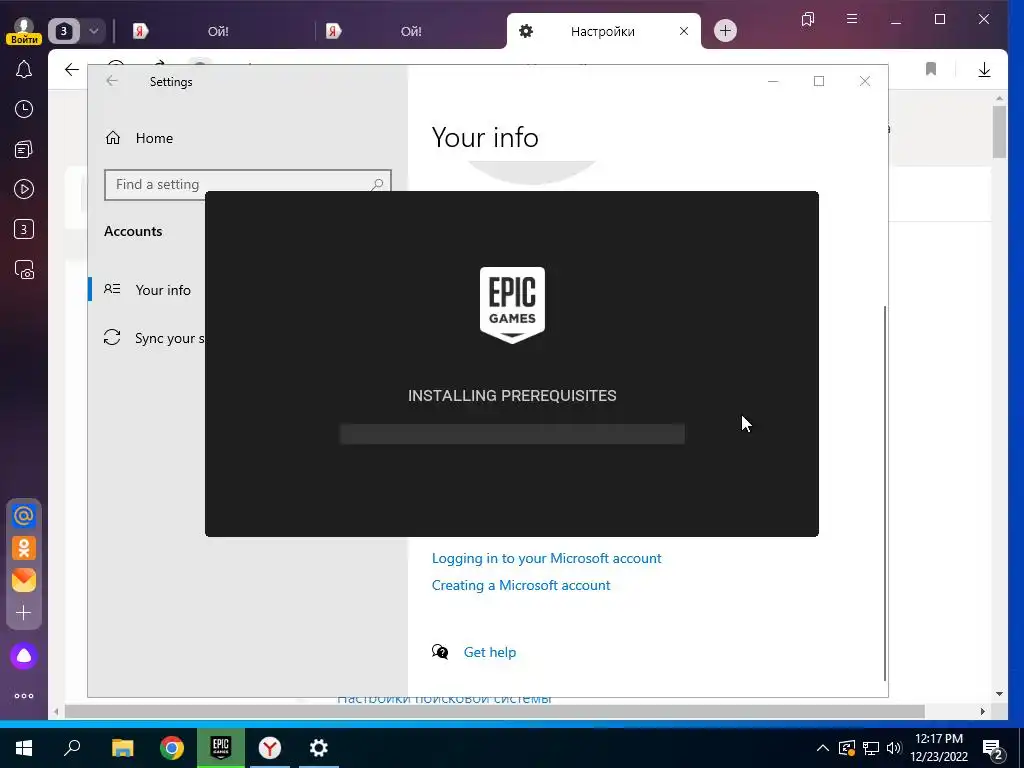Click the Get help link

tap(489, 652)
